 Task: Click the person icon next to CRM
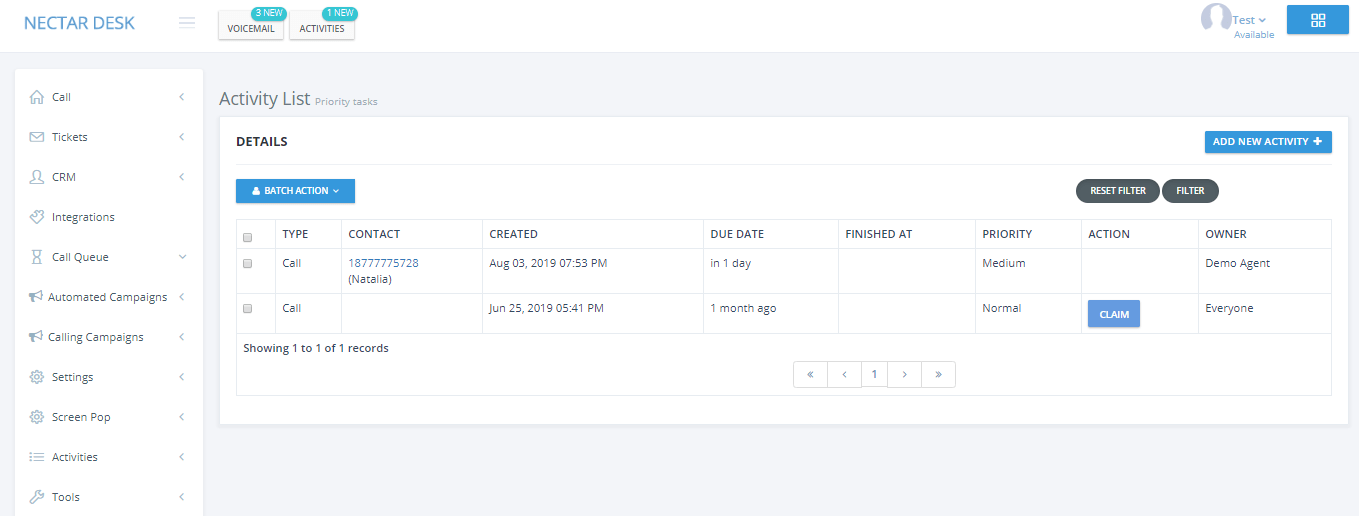(x=37, y=177)
